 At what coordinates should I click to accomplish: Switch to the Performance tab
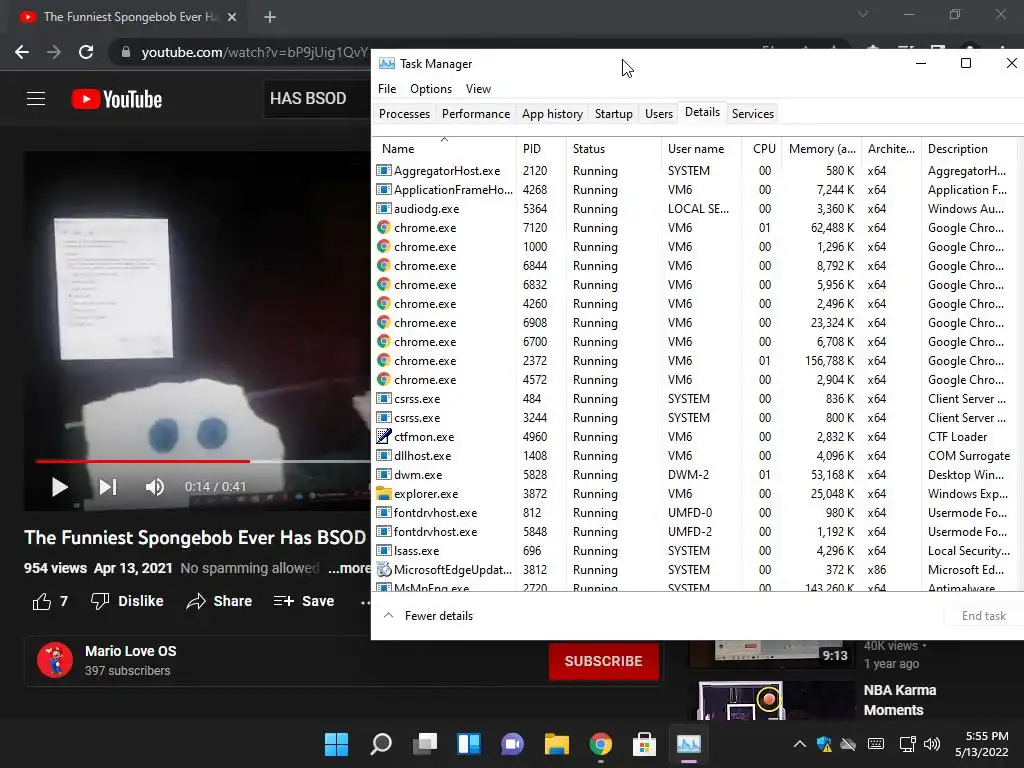pyautogui.click(x=475, y=114)
